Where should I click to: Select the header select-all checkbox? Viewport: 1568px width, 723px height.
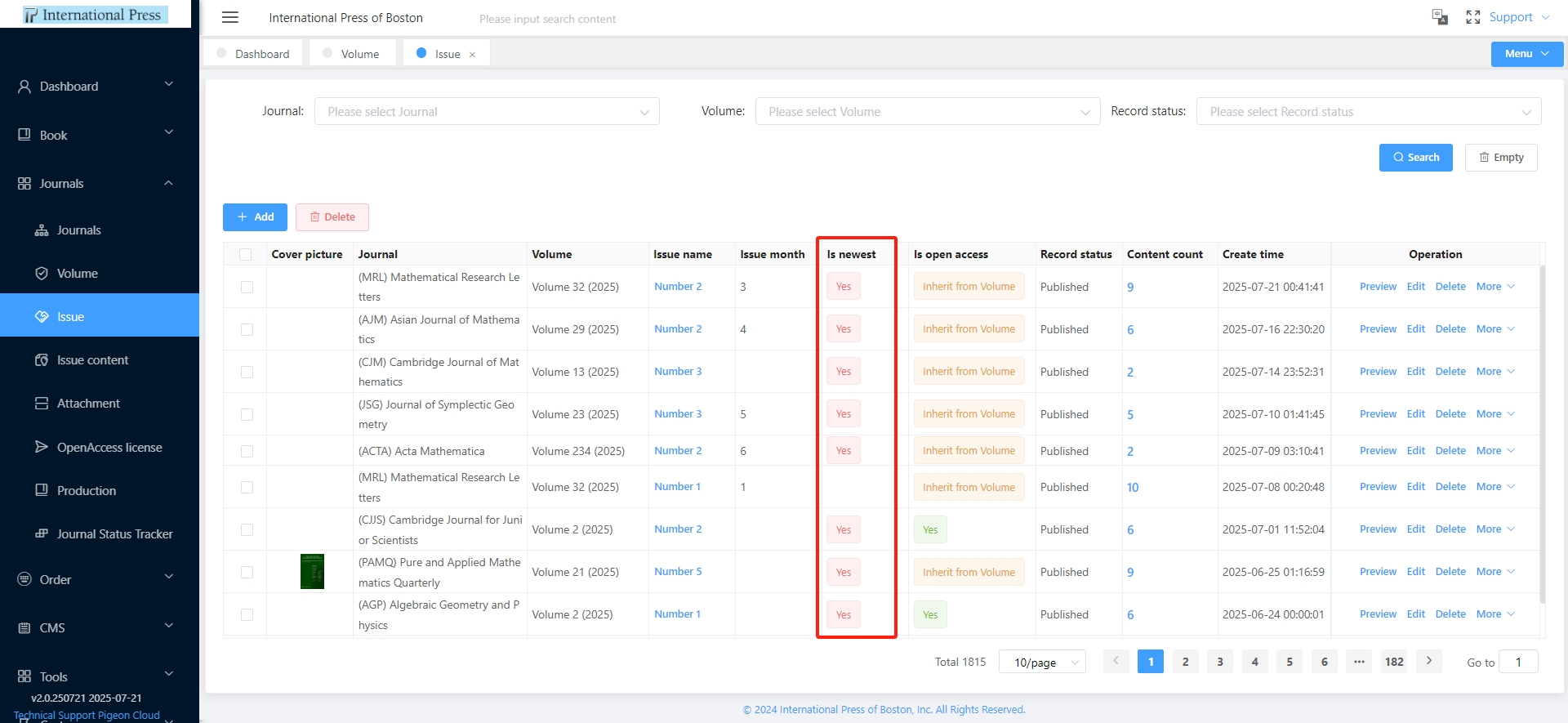(246, 254)
